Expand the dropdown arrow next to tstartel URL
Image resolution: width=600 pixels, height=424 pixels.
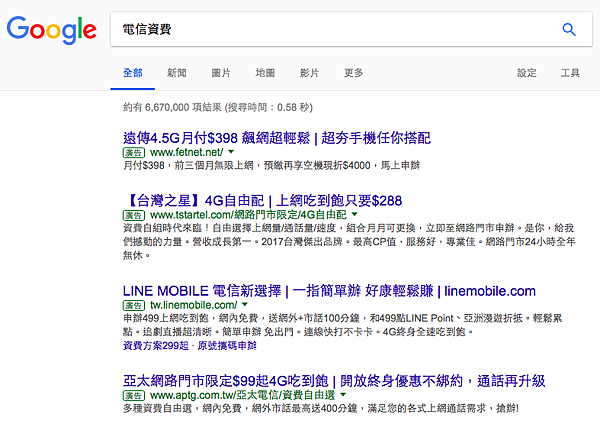[x=354, y=214]
